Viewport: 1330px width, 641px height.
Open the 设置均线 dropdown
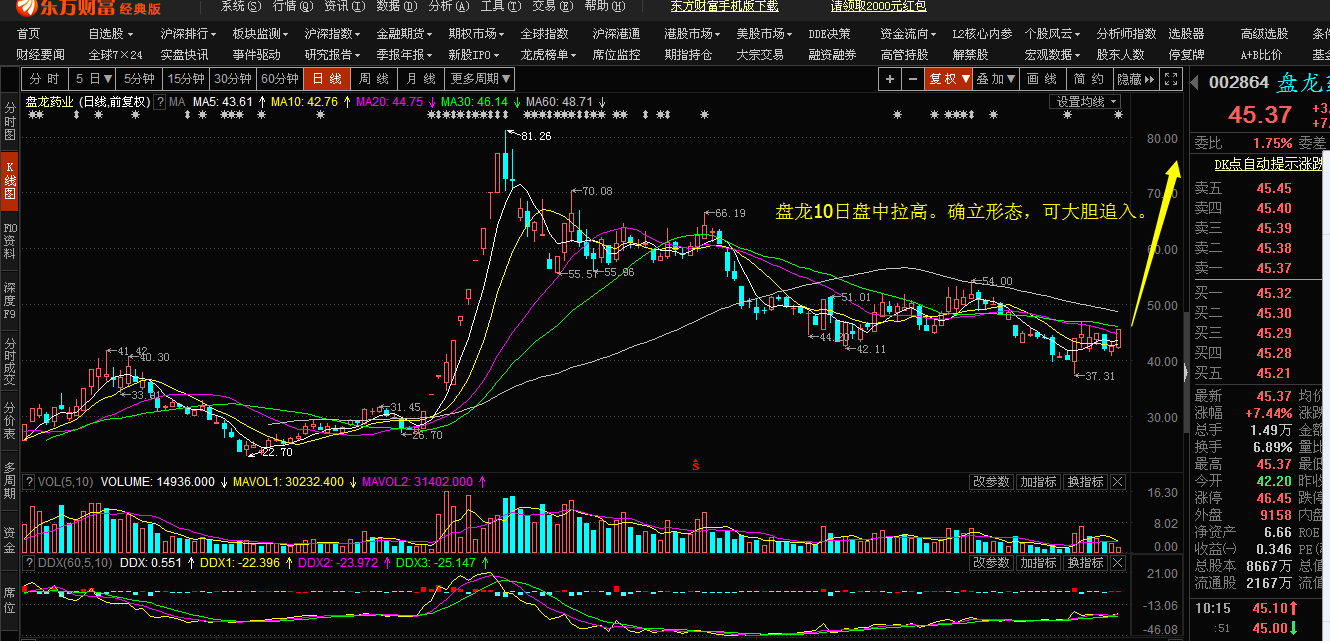[1084, 101]
